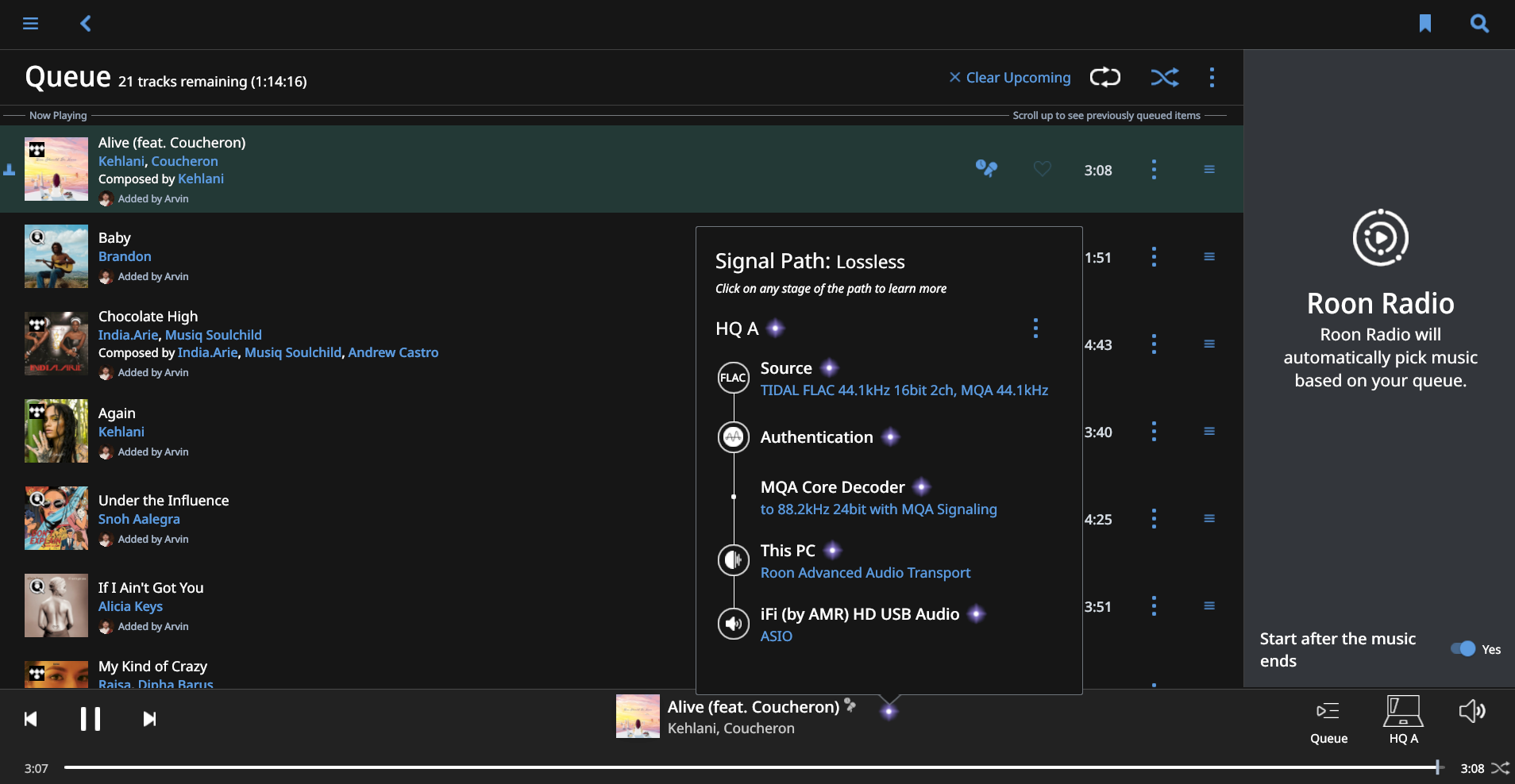Open the Queue button in player bar

click(x=1328, y=721)
